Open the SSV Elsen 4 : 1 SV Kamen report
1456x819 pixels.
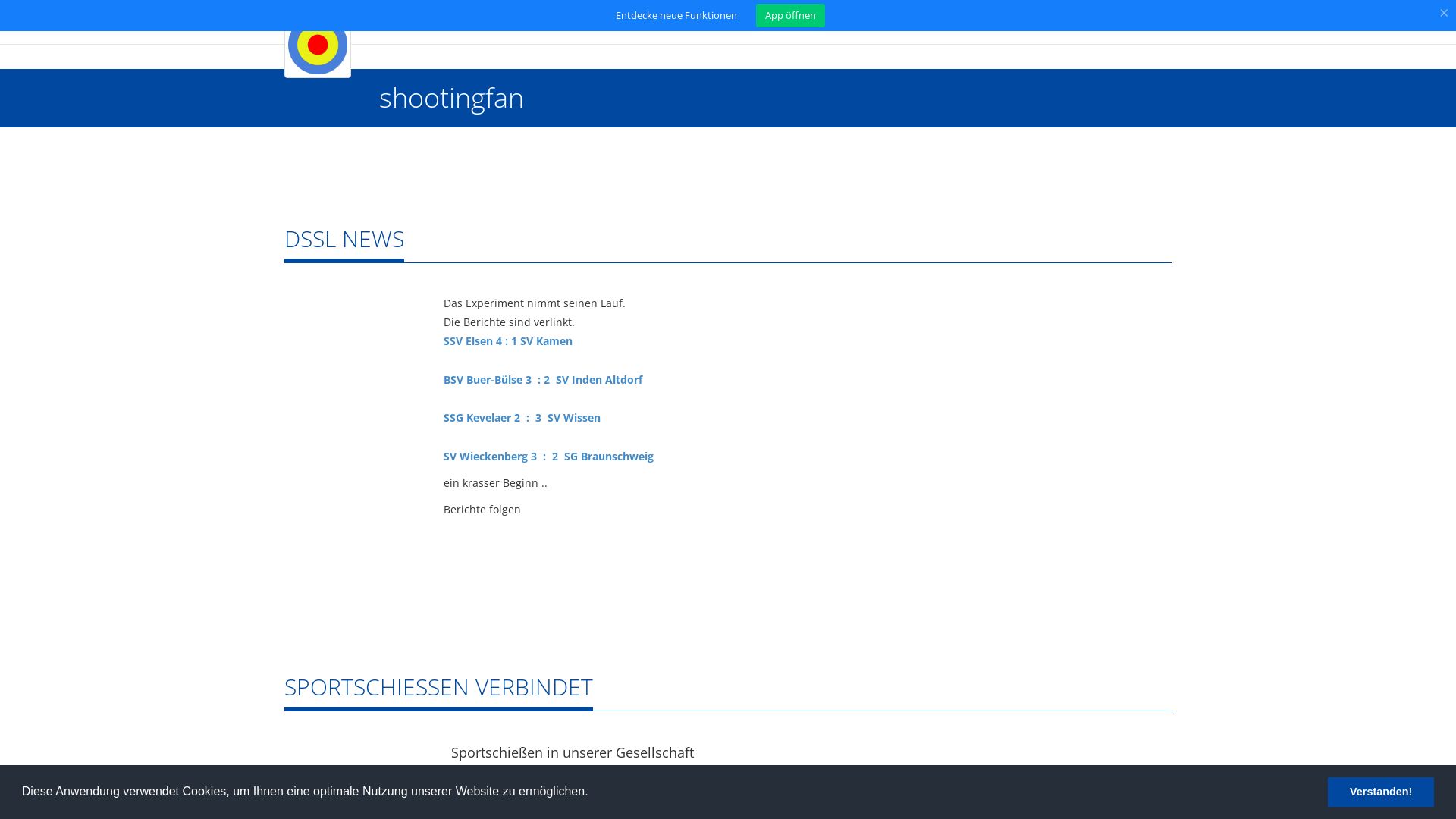pos(508,341)
